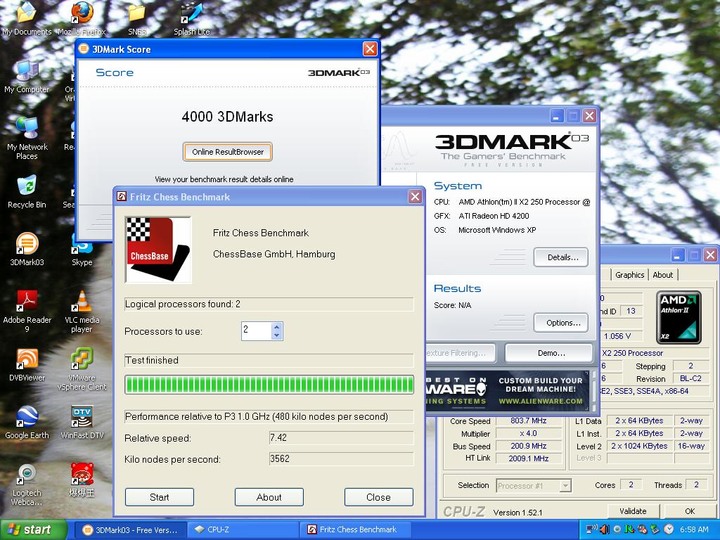Click the green benchmark progress bar
This screenshot has width=720, height=540.
[269, 385]
